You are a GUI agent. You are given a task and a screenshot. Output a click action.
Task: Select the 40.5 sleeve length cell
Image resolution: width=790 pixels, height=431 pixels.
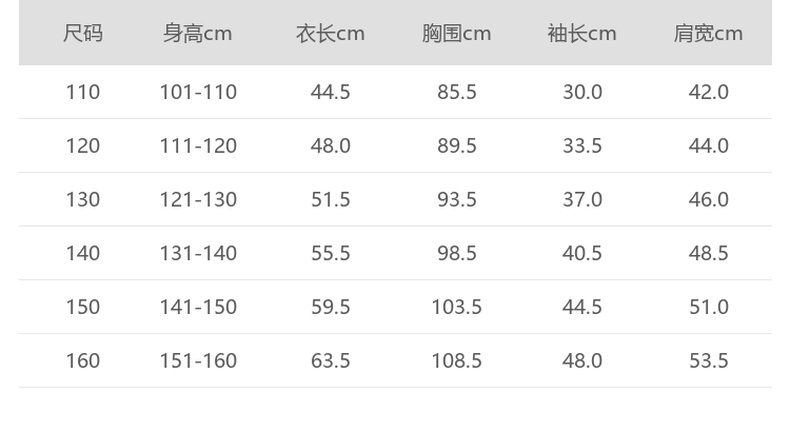(x=582, y=254)
